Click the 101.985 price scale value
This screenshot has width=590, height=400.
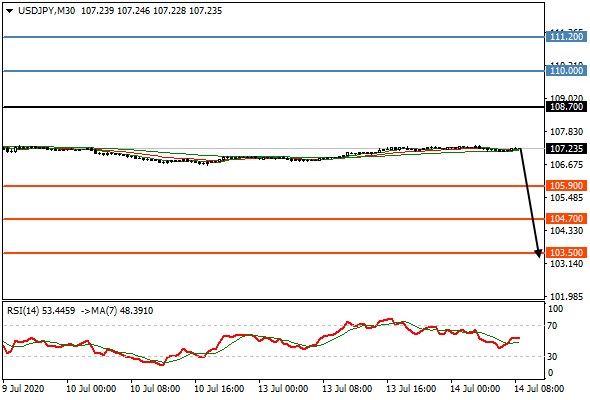point(566,297)
